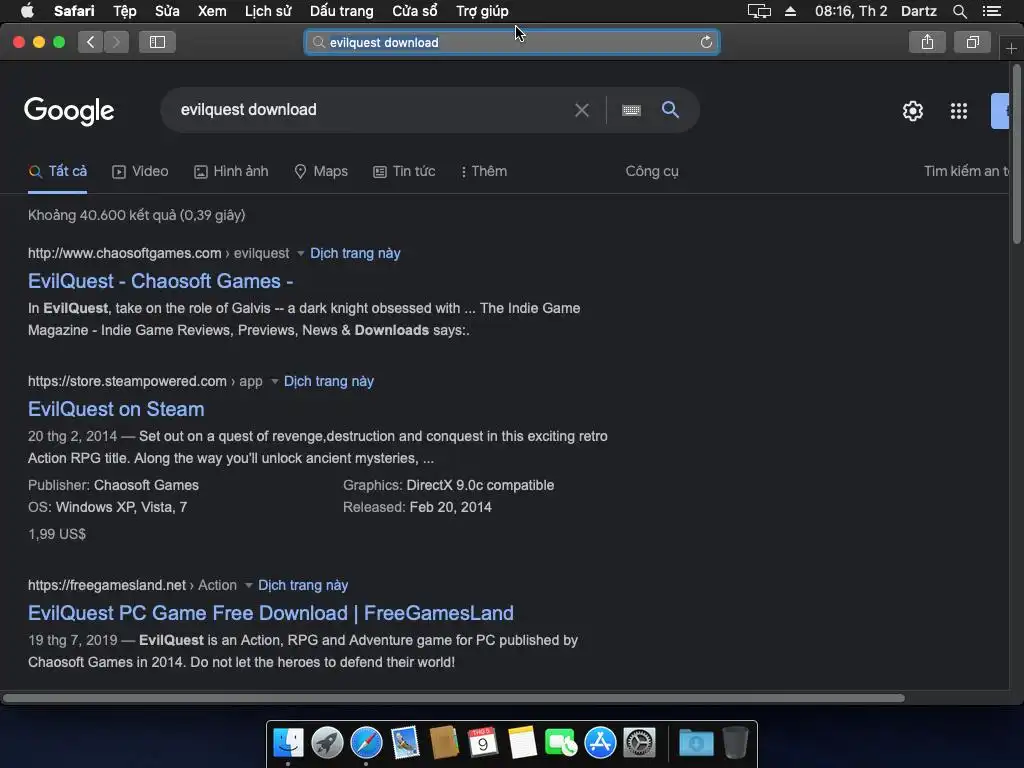Open EvilQuest PC Game Free Download link
1024x768 pixels.
(271, 613)
